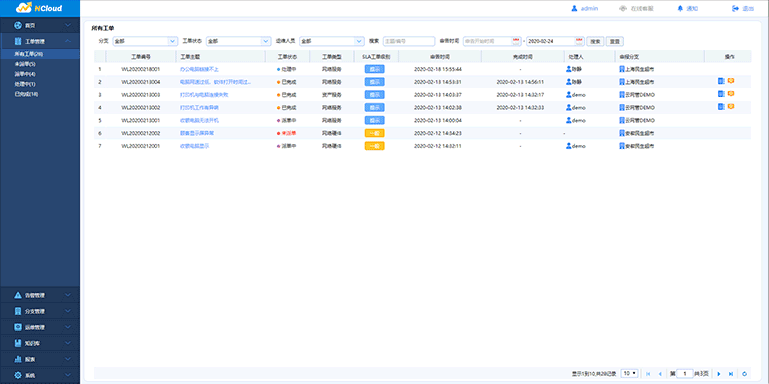The height and width of the screenshot is (384, 769).
Task: Open the start date calendar picker icon
Action: 516,41
